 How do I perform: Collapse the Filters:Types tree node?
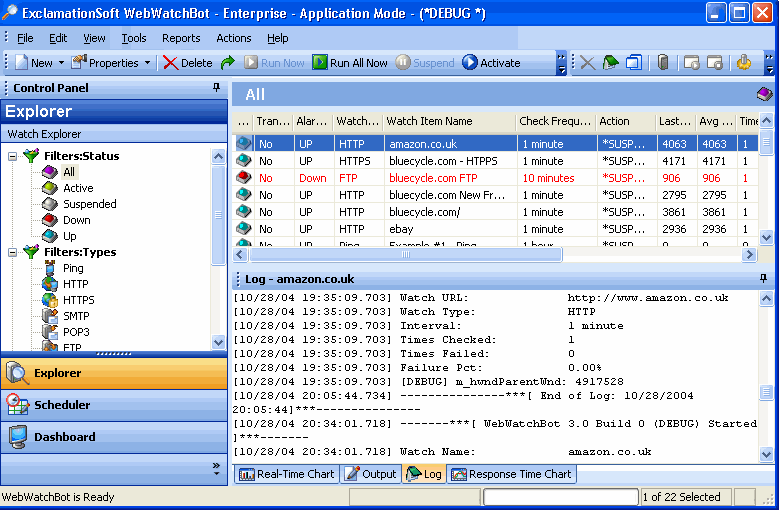pos(12,252)
